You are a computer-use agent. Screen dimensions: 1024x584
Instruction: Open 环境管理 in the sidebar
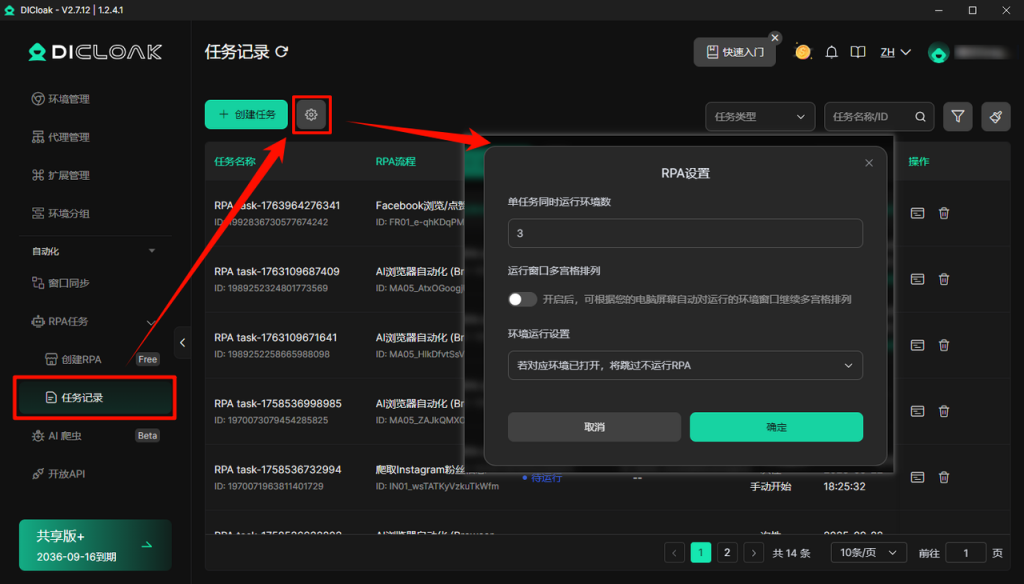coord(69,99)
